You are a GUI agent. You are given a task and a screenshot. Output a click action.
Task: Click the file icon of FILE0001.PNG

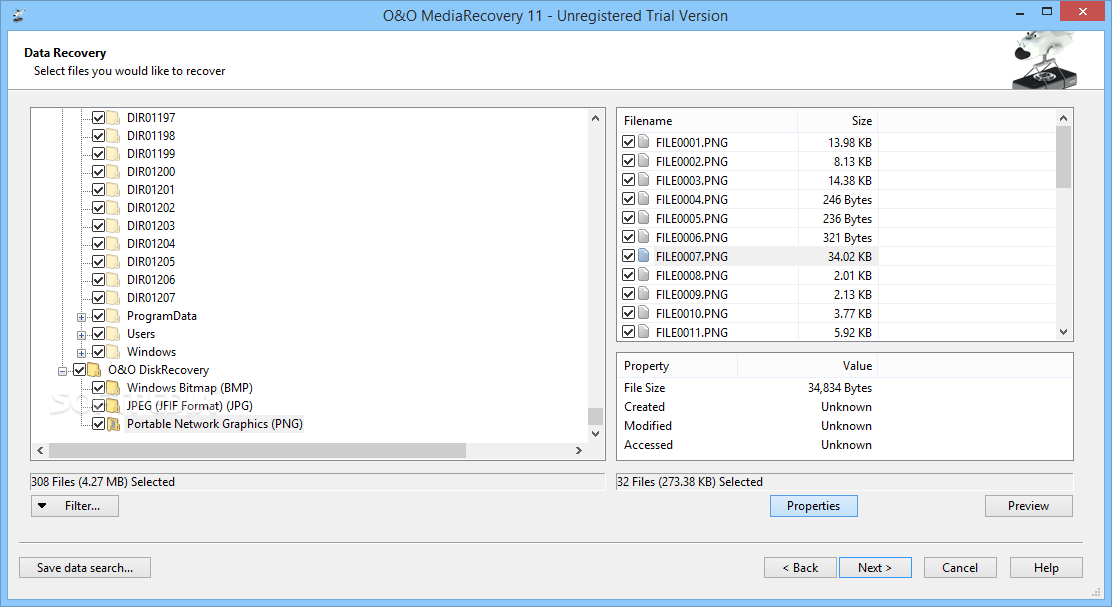pyautogui.click(x=644, y=142)
